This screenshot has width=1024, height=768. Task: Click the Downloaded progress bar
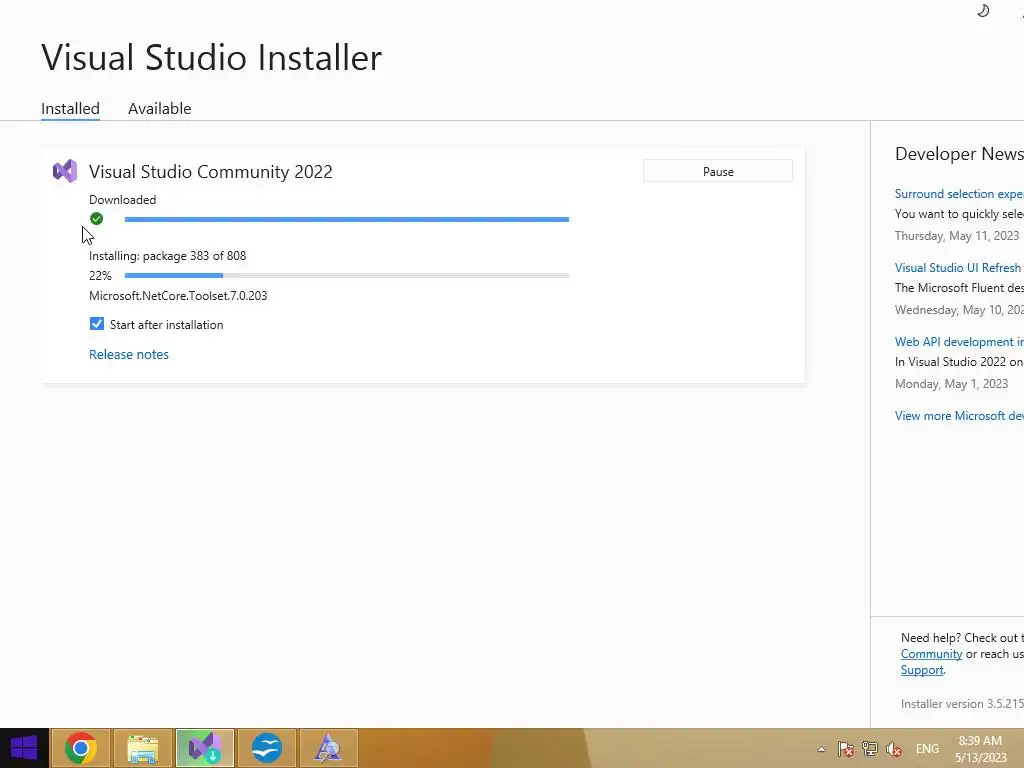tap(347, 219)
